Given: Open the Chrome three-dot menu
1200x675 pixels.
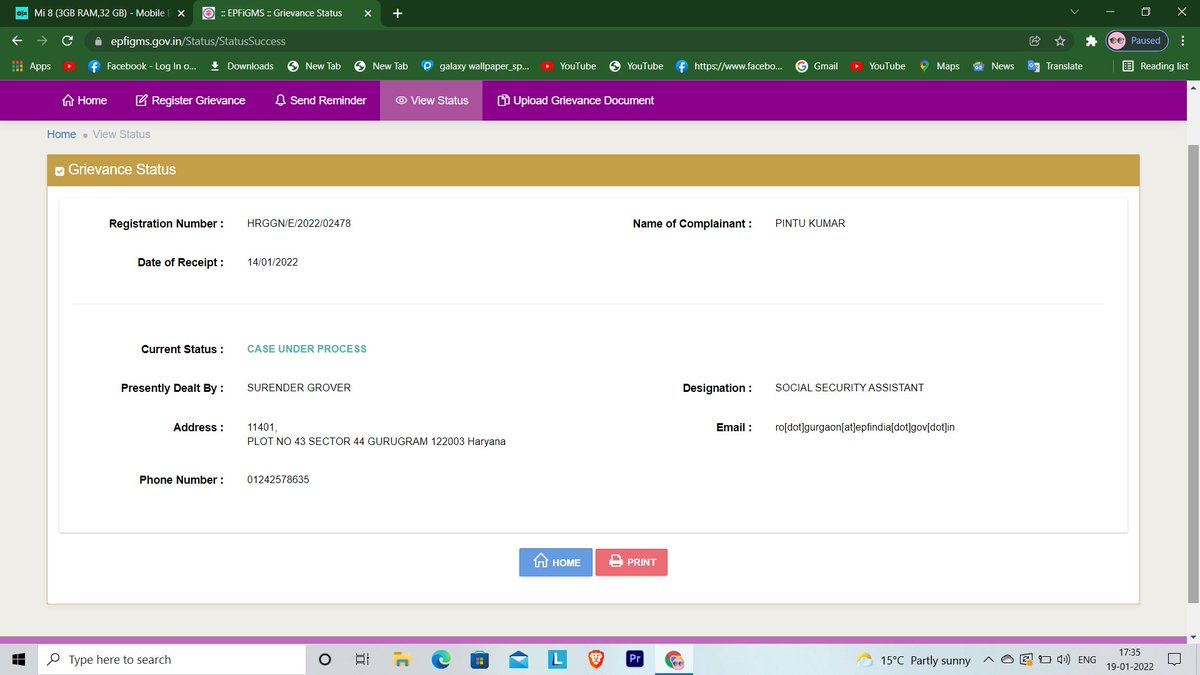Looking at the screenshot, I should (x=1182, y=41).
